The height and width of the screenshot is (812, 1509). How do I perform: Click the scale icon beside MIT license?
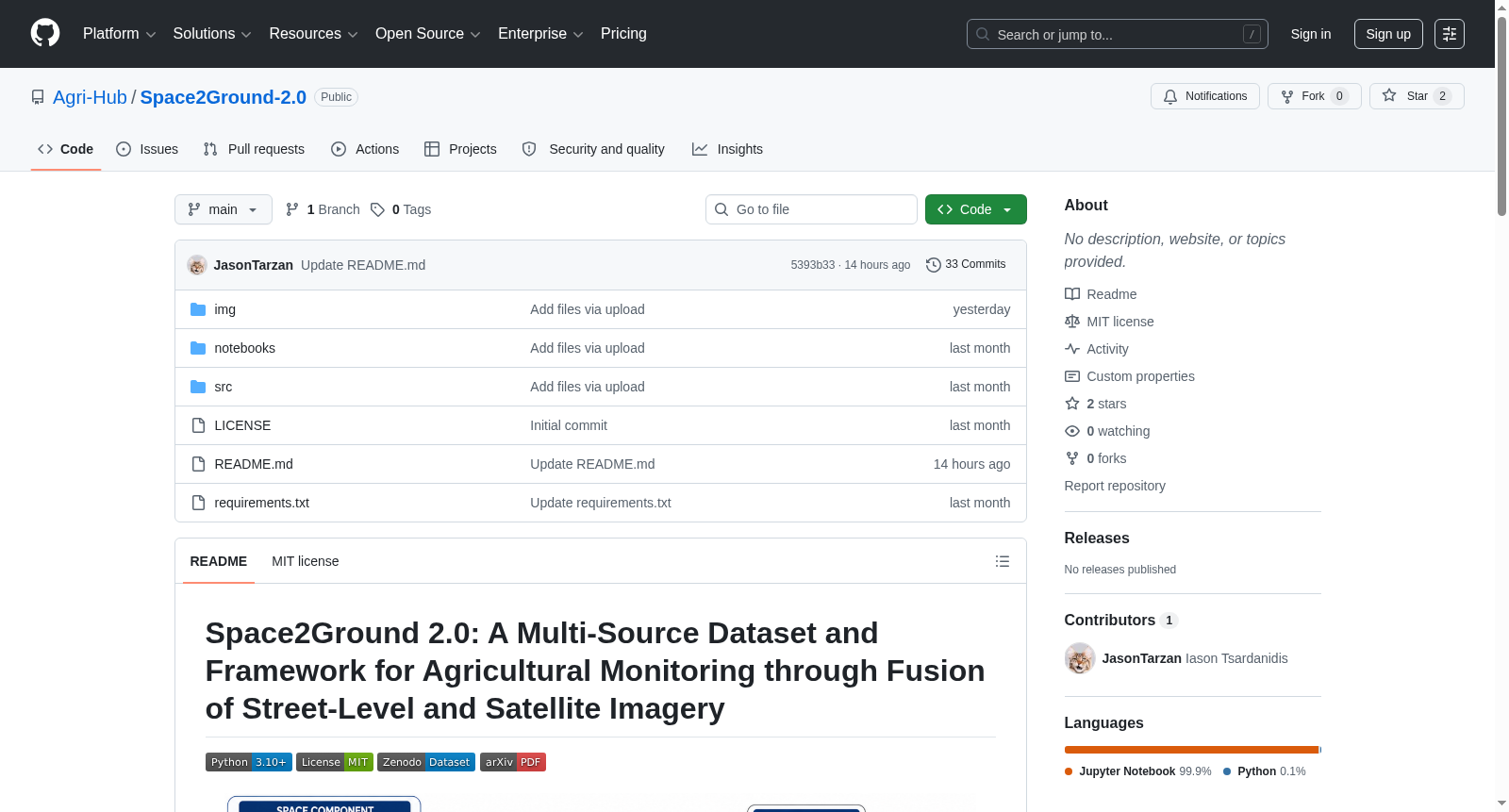[1072, 322]
